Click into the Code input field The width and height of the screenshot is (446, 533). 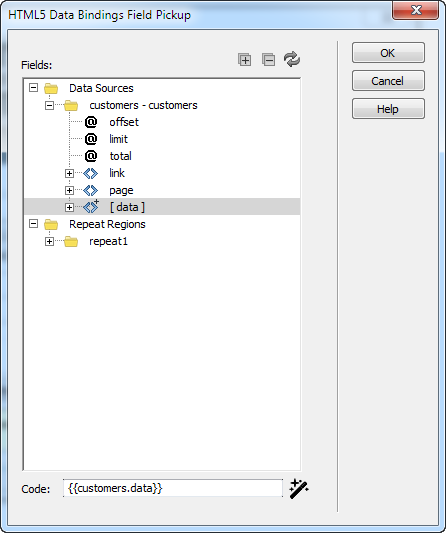[173, 488]
